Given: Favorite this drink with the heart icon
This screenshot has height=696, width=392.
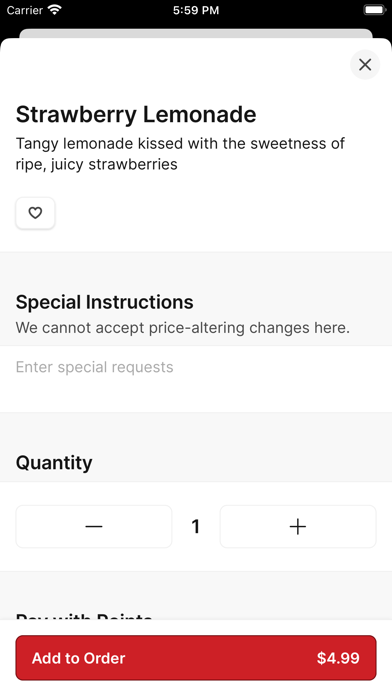Looking at the screenshot, I should pyautogui.click(x=35, y=213).
